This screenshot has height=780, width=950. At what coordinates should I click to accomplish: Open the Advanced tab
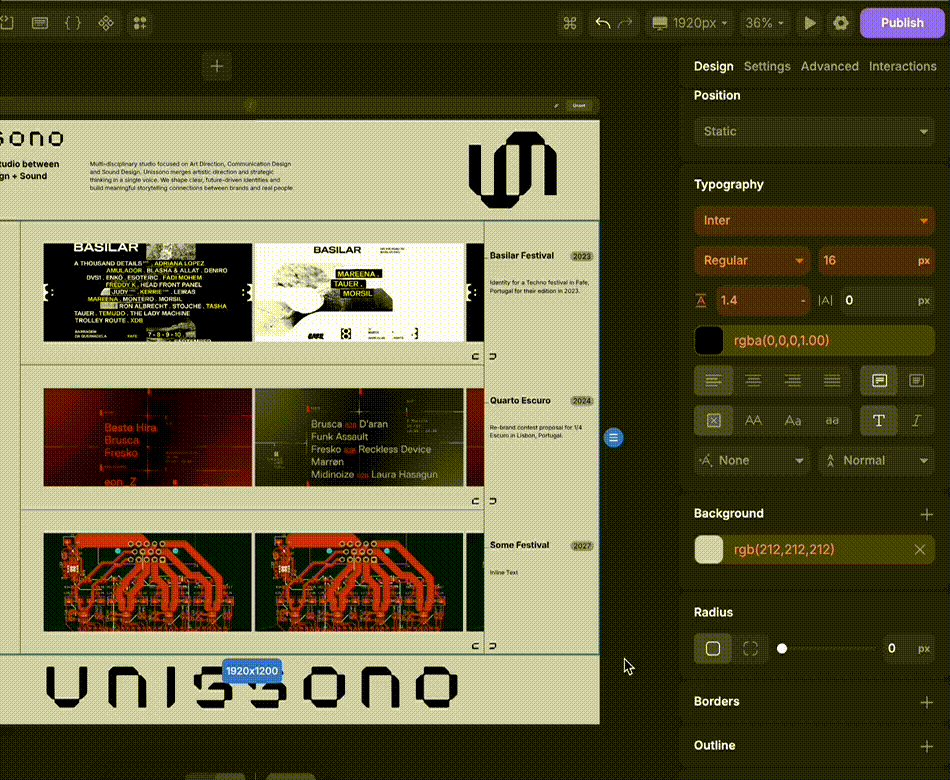(x=829, y=66)
